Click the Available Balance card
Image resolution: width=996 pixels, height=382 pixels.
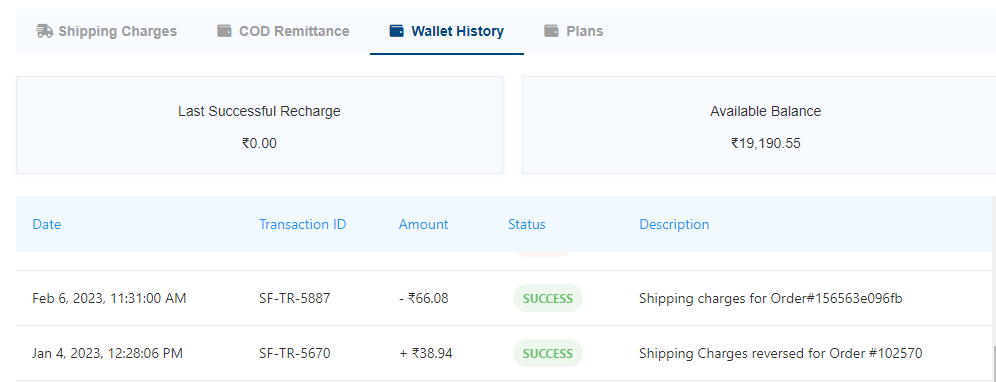click(759, 125)
